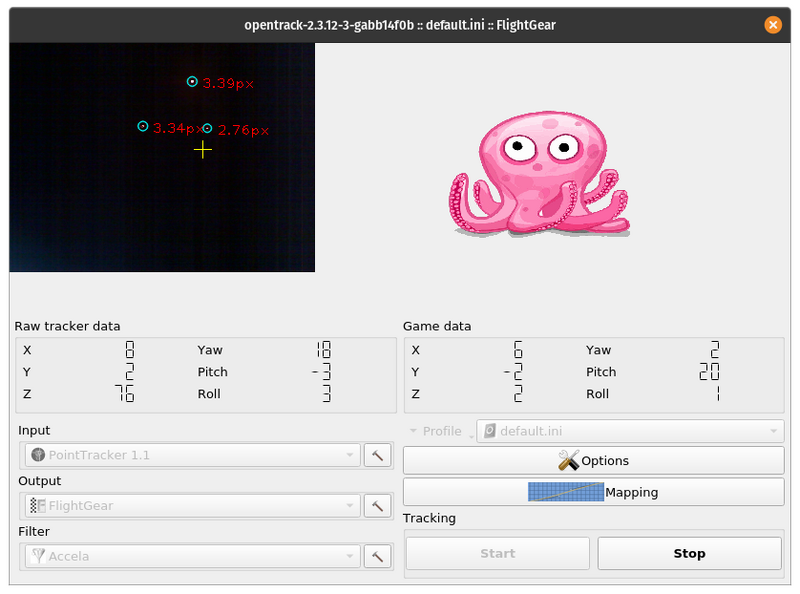The image size is (800, 594).
Task: Click the game data X value 6
Action: tap(518, 350)
